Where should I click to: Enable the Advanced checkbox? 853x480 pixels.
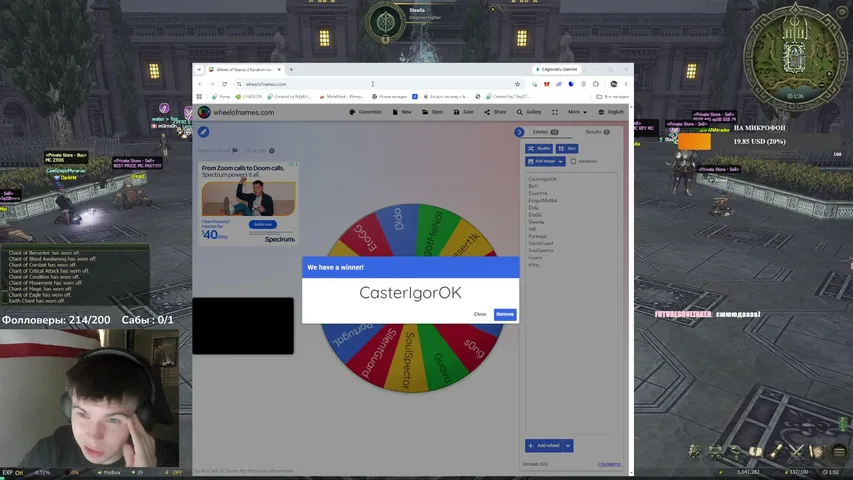tap(573, 161)
